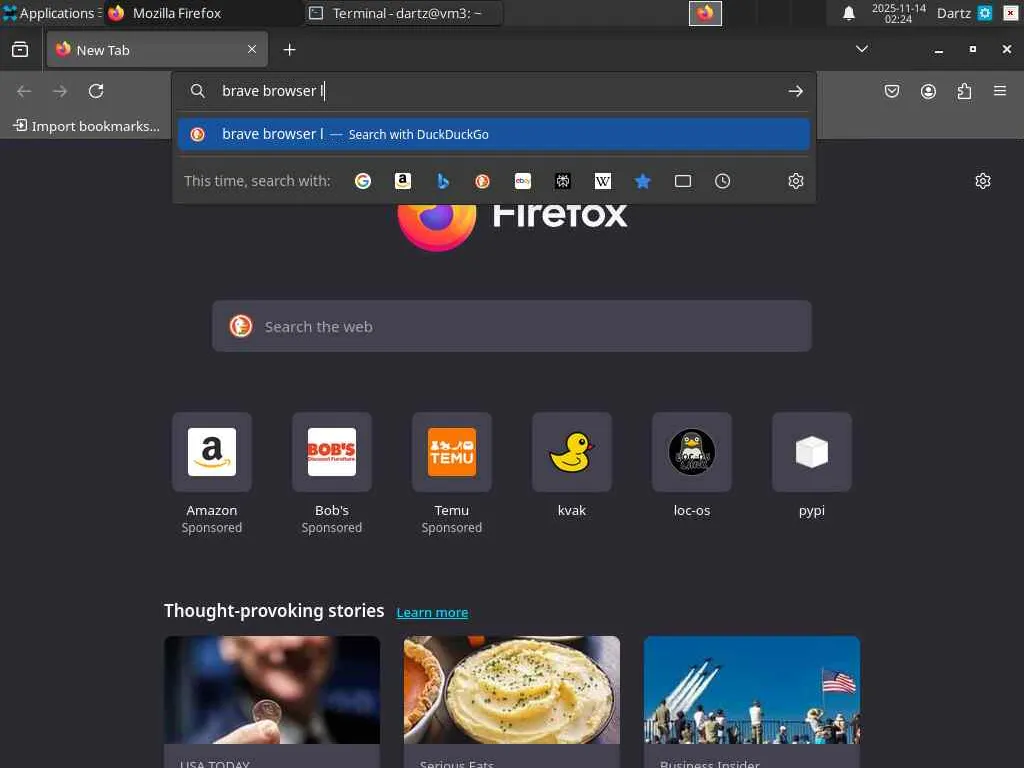Open the USA TODAY coin story card
The width and height of the screenshot is (1024, 768).
272,701
